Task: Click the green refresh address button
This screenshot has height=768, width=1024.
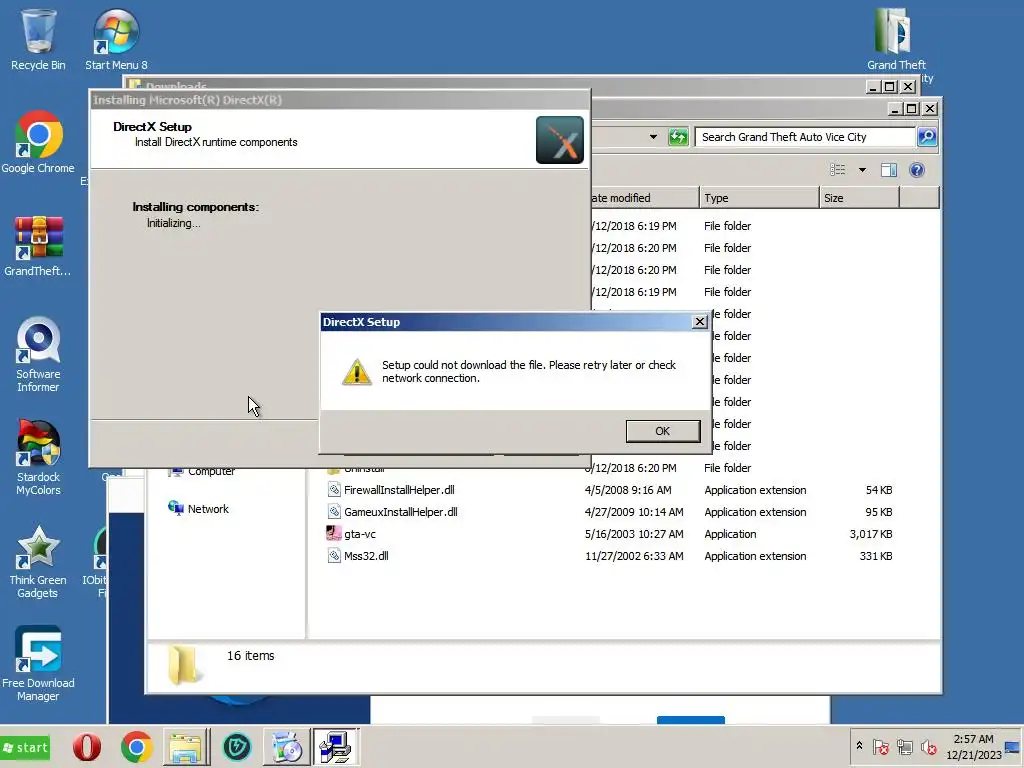Action: tap(678, 137)
